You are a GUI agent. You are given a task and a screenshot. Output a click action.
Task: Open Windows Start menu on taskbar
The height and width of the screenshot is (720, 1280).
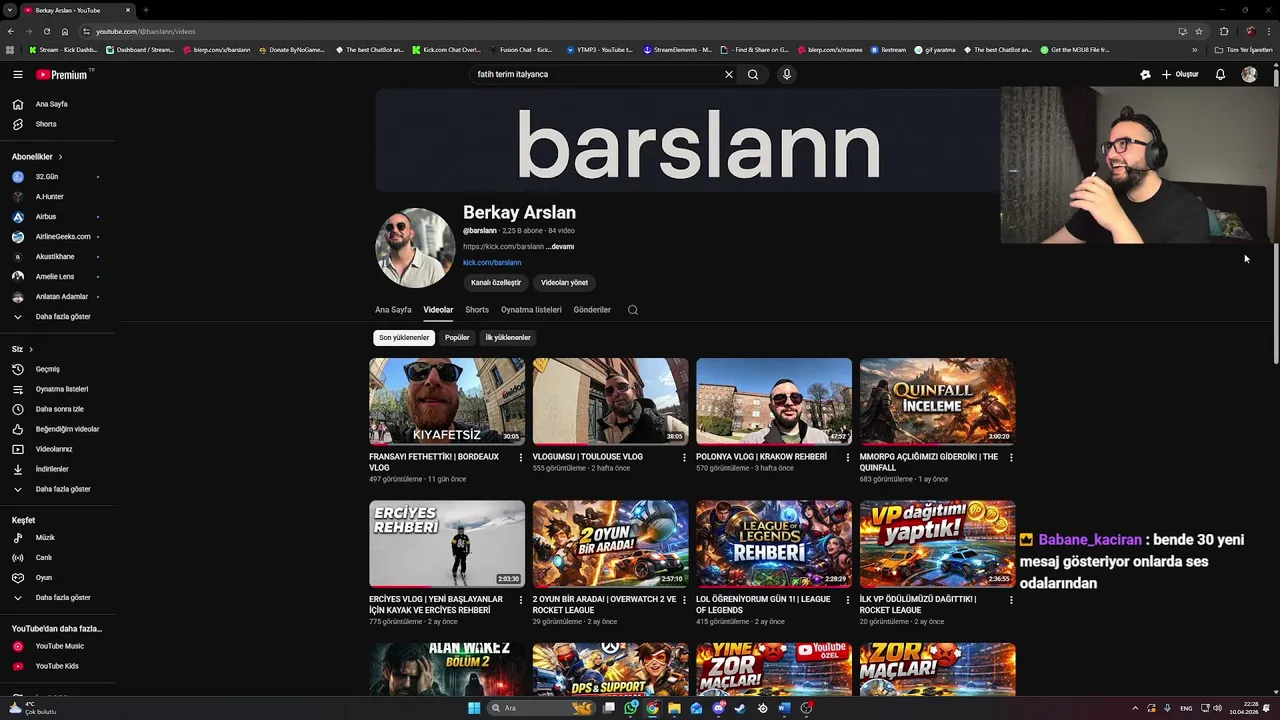click(474, 708)
